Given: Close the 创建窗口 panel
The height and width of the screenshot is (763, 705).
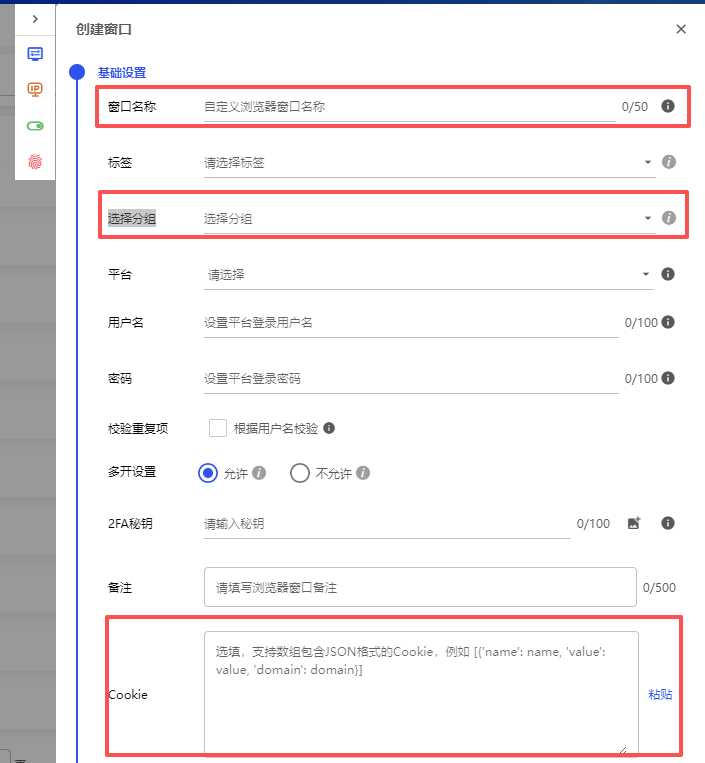Looking at the screenshot, I should tap(681, 29).
